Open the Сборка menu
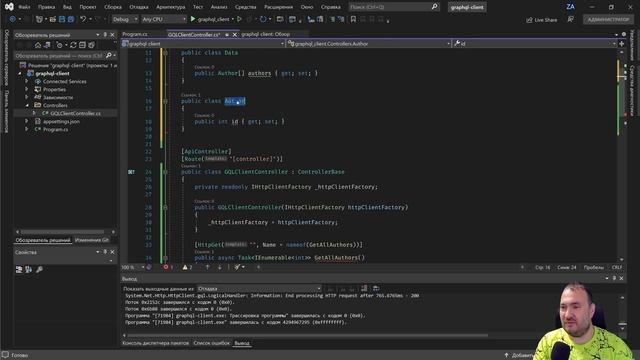 coord(113,7)
